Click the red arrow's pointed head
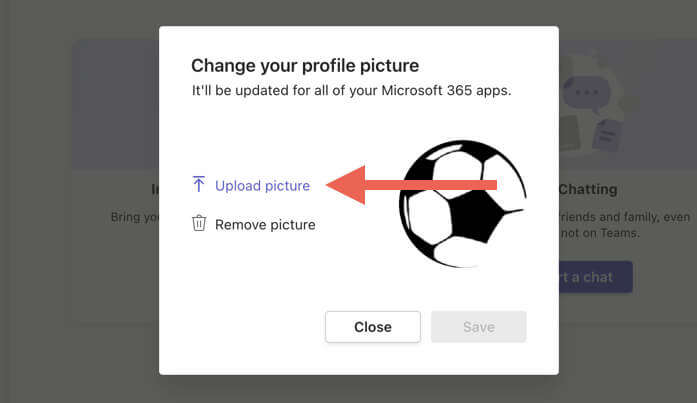 (342, 185)
